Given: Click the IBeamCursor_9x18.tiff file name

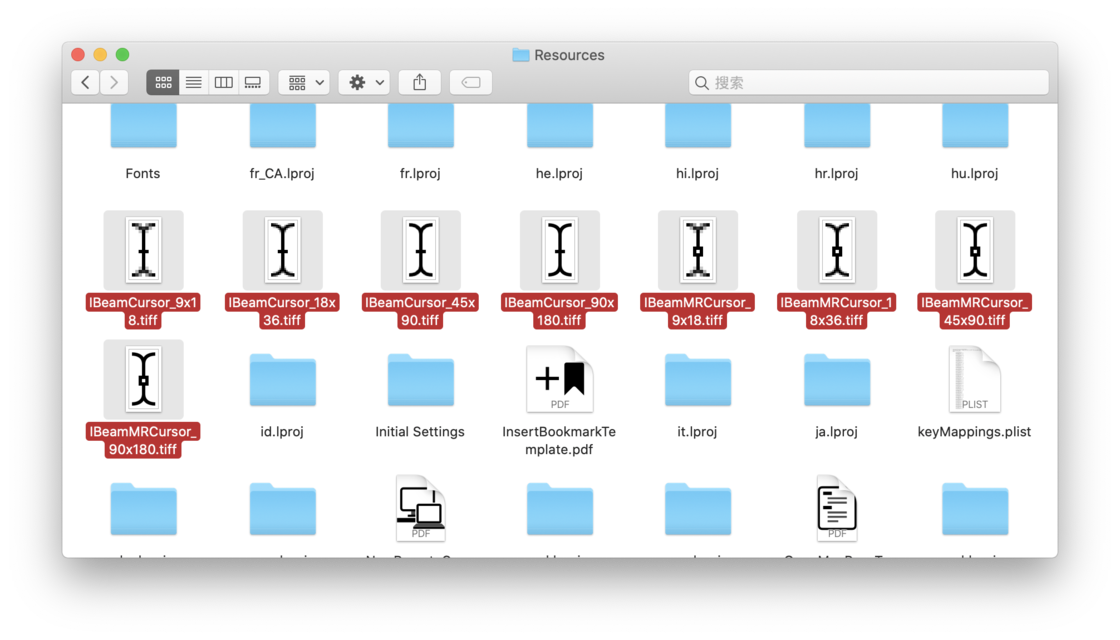Looking at the screenshot, I should tap(143, 311).
